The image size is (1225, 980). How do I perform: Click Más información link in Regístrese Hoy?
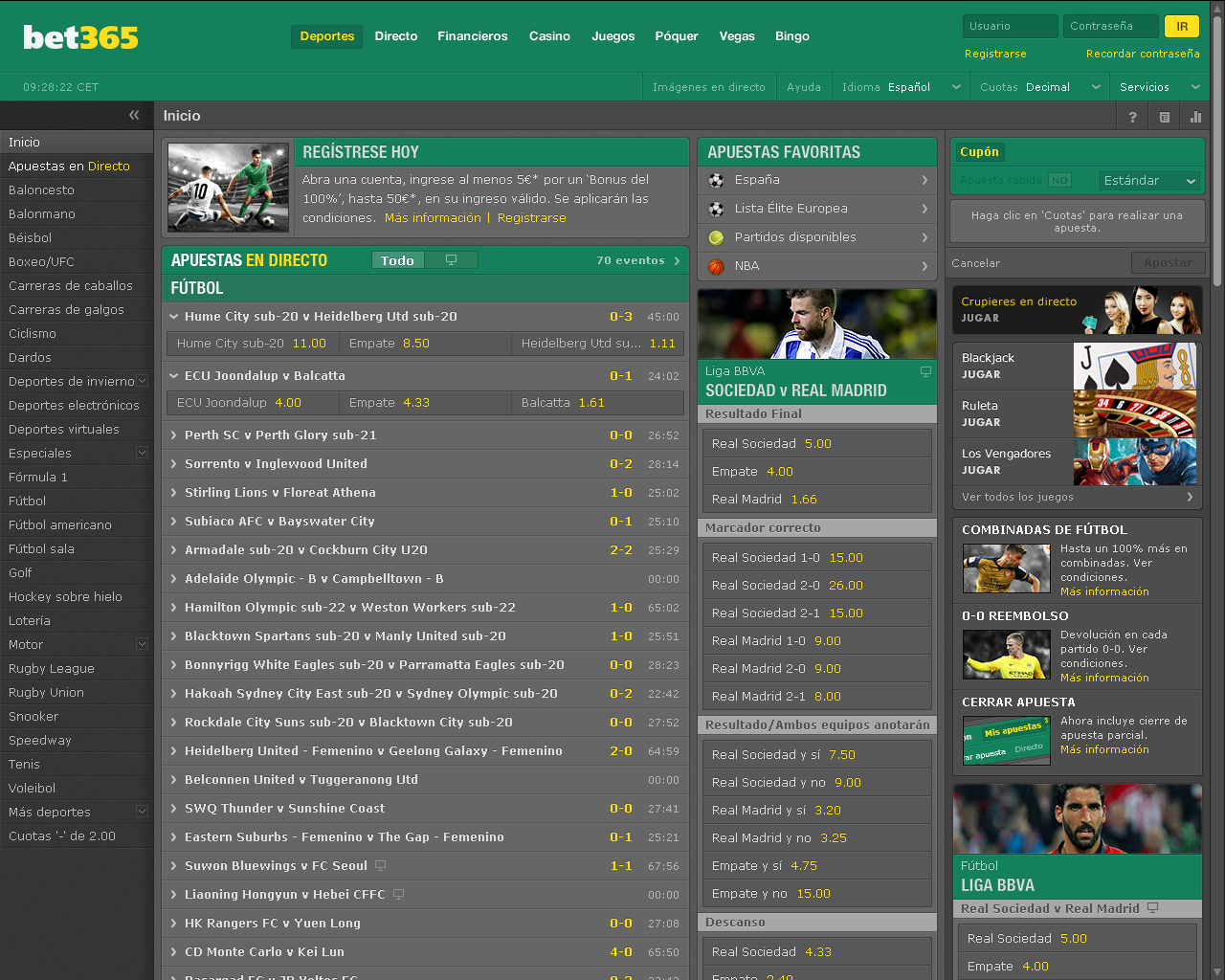click(x=433, y=218)
